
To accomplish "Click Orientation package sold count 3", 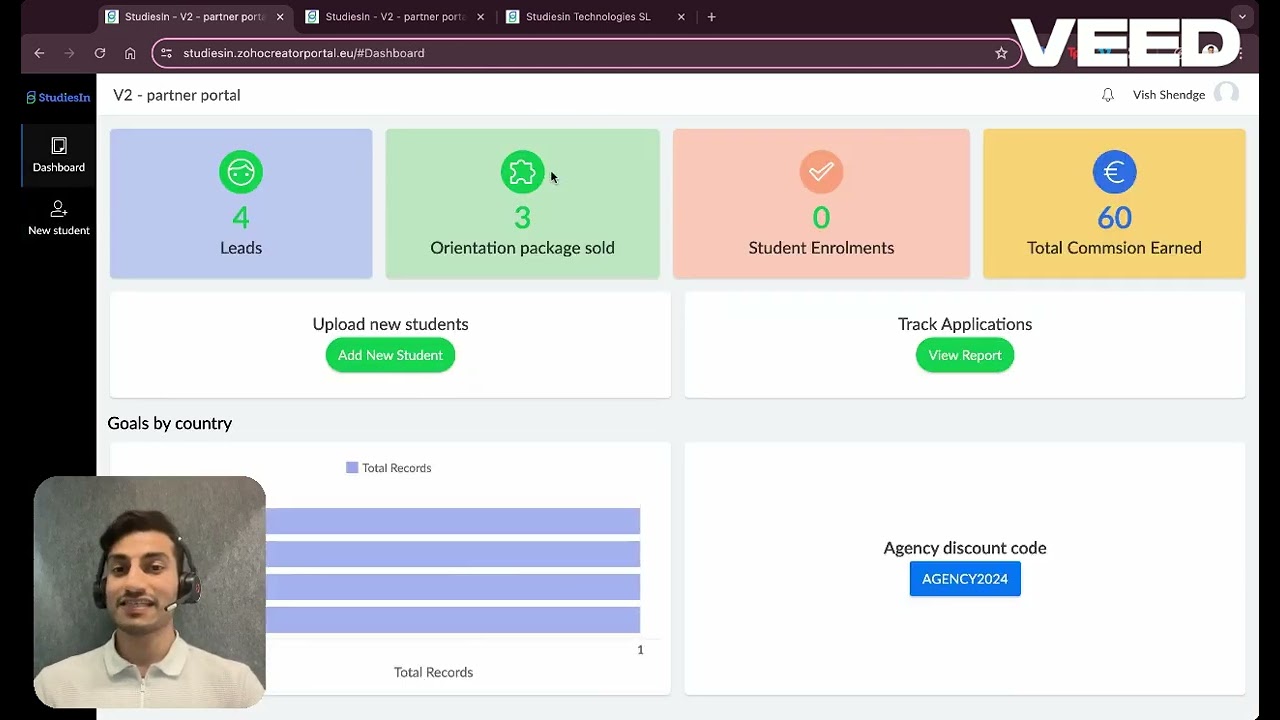I will coord(522,217).
